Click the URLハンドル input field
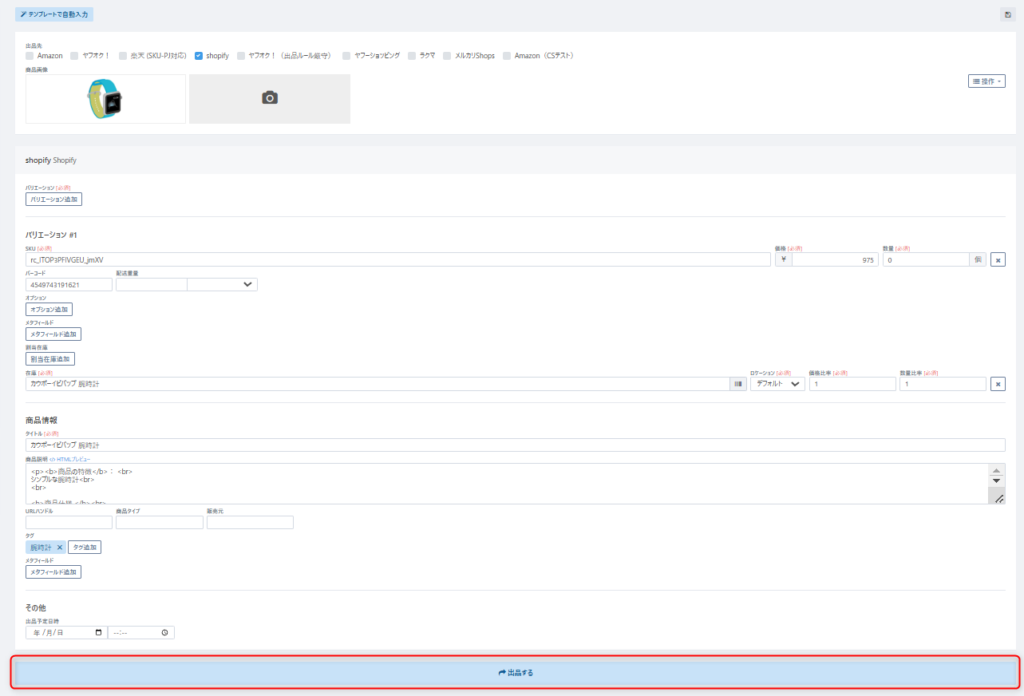Screen dimensions: 1024x696 [69, 522]
